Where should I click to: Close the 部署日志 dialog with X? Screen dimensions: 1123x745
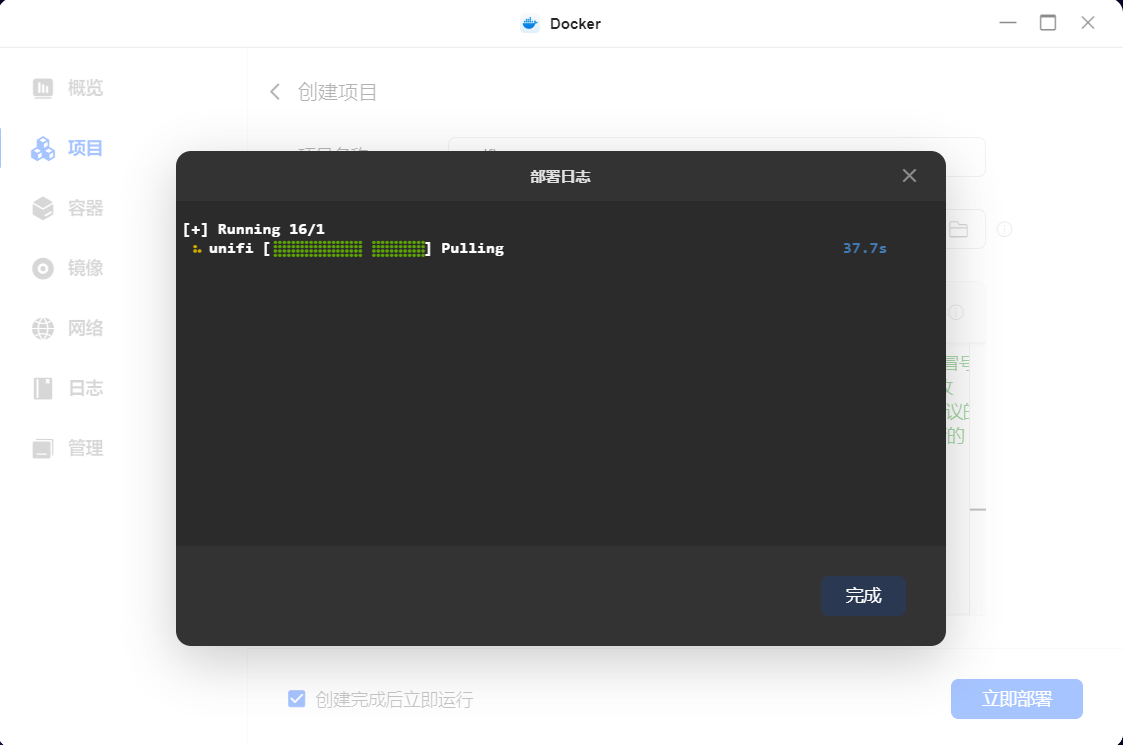click(909, 176)
